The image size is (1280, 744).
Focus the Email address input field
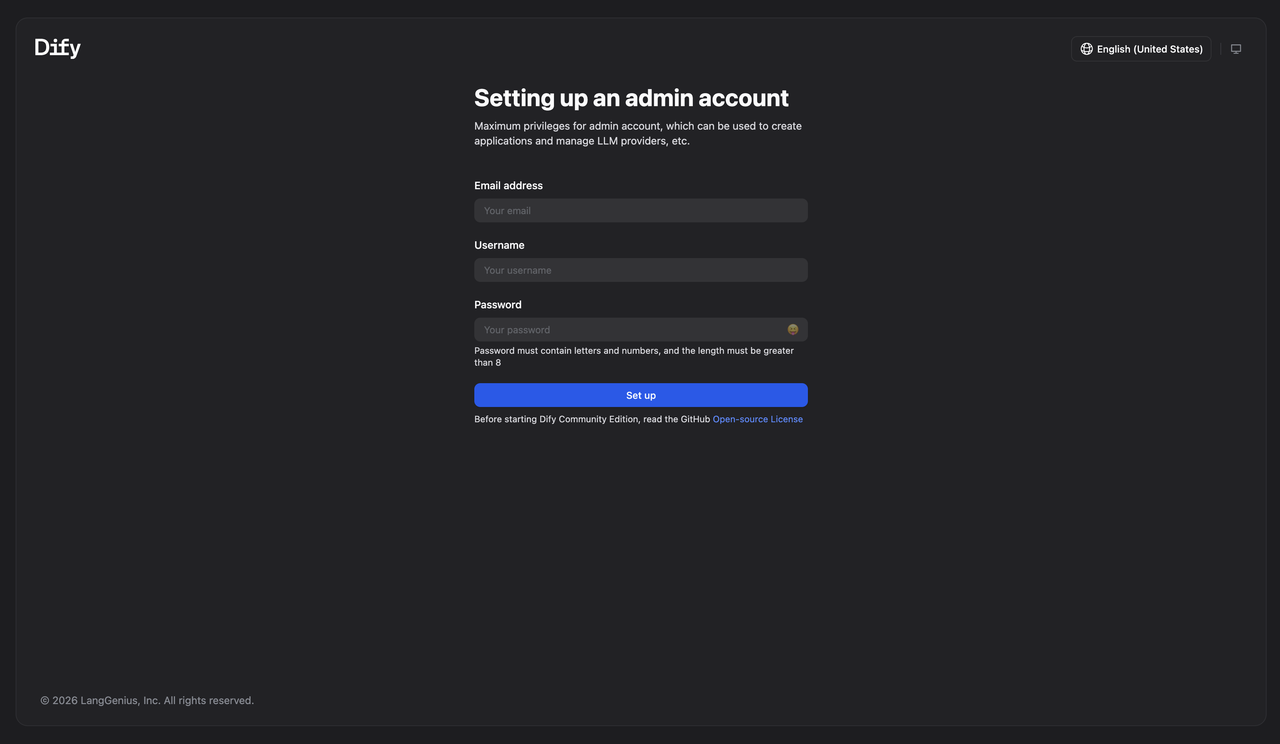pyautogui.click(x=641, y=211)
